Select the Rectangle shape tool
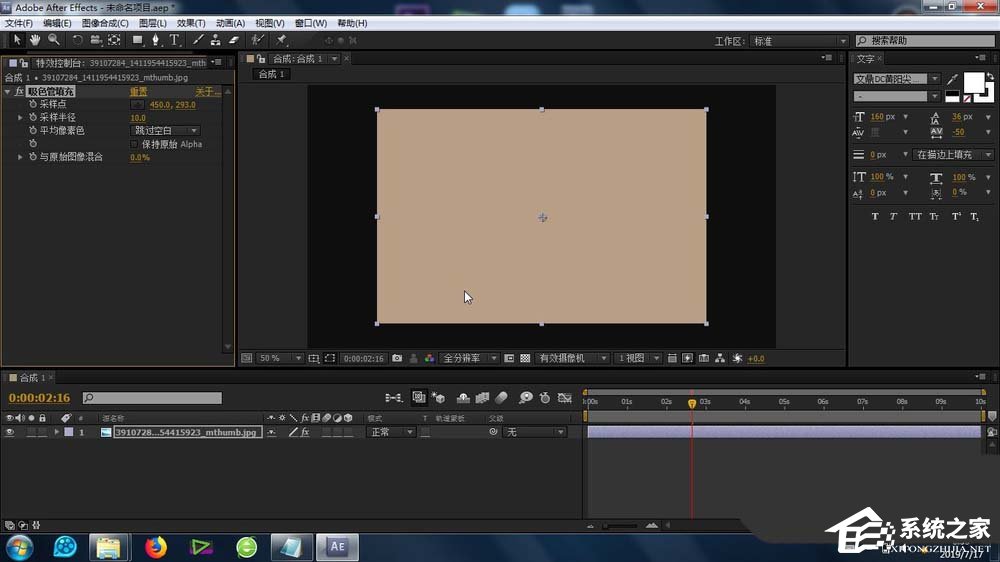The image size is (1000, 562). (138, 40)
